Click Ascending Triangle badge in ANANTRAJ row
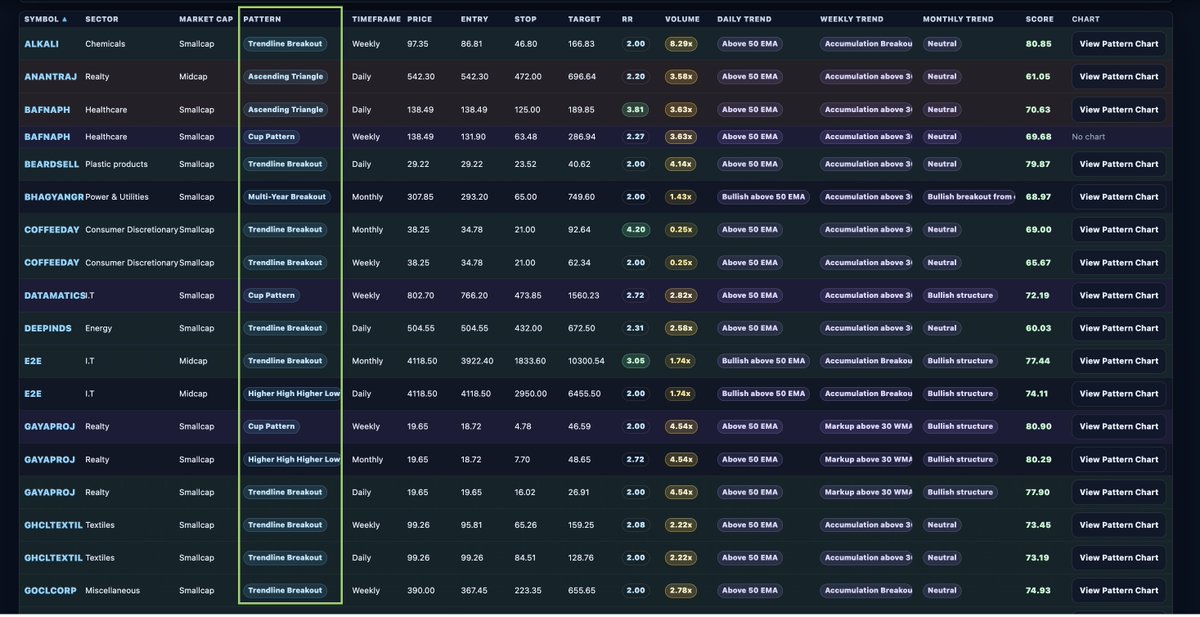The width and height of the screenshot is (1200, 617). pos(285,76)
